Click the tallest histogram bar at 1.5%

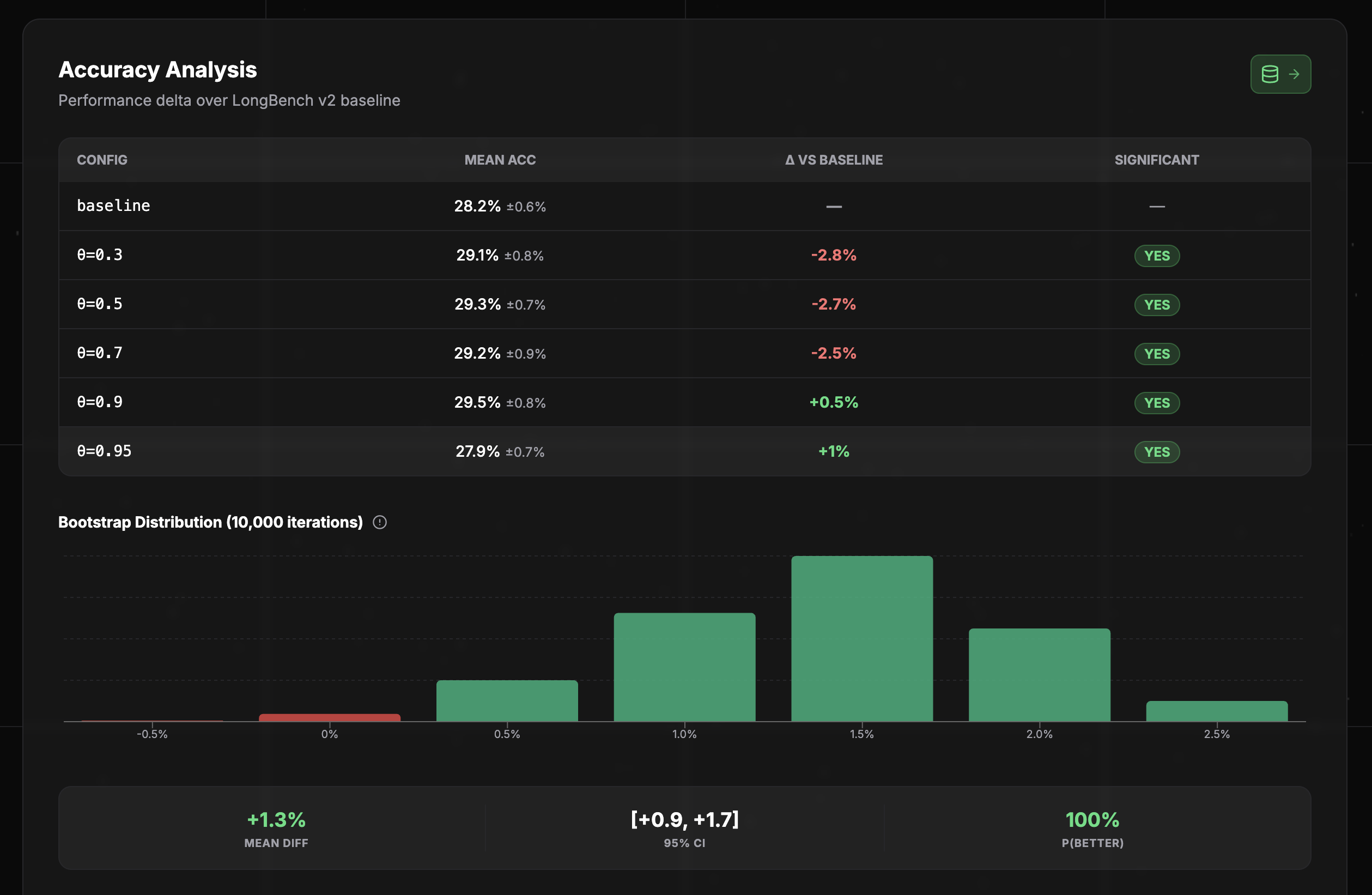tap(862, 638)
